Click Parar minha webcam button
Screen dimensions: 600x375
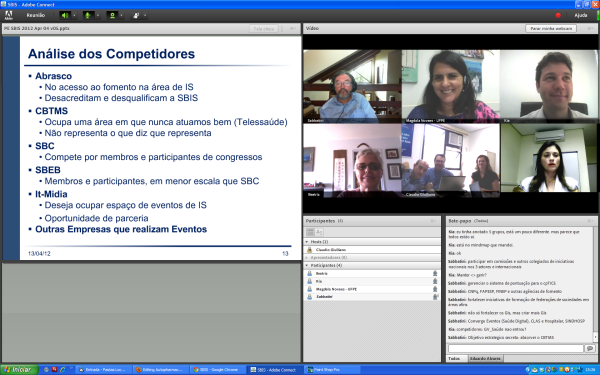tap(551, 28)
